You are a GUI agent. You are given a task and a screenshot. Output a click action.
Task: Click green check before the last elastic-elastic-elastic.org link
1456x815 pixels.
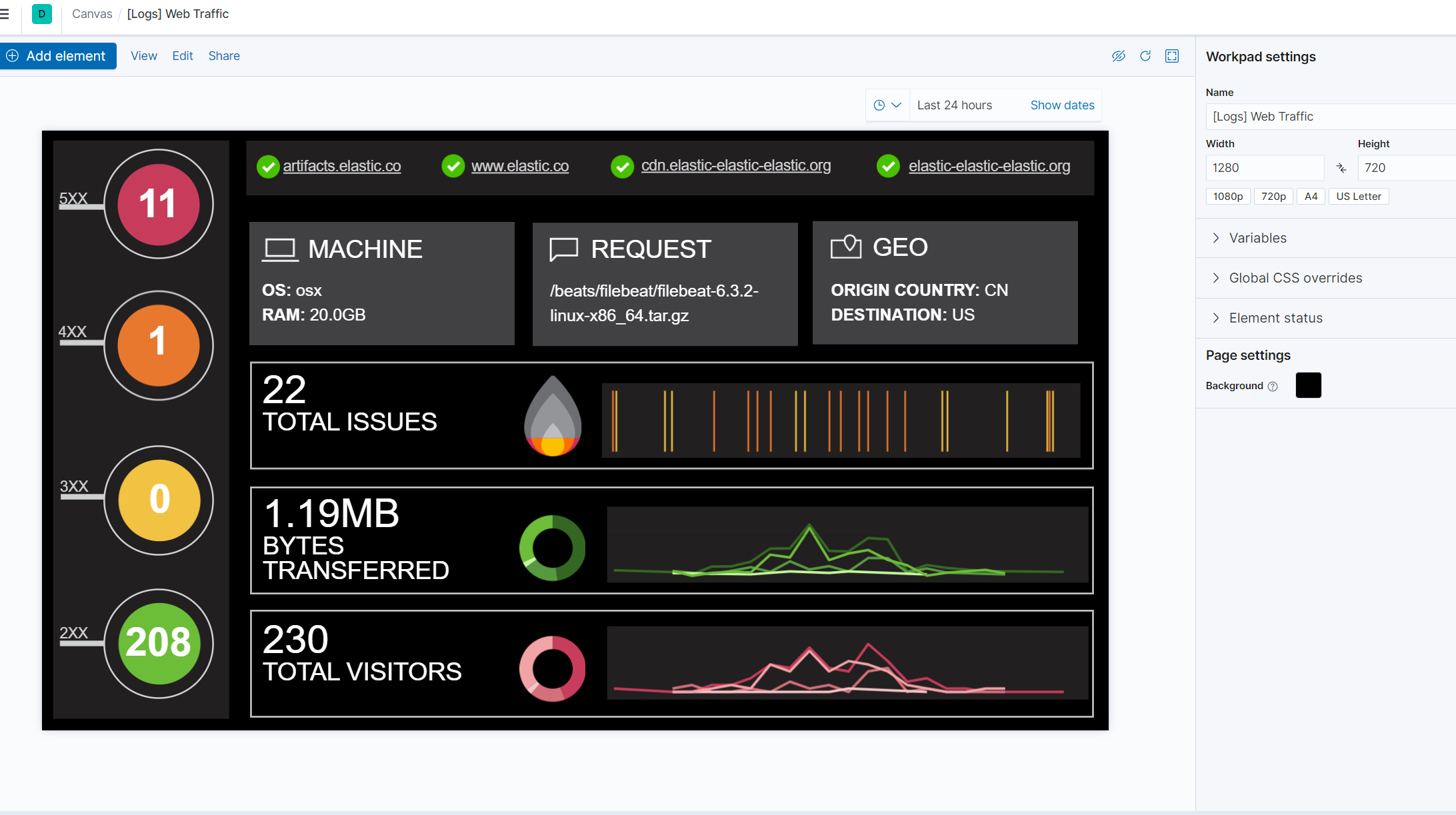click(x=888, y=166)
